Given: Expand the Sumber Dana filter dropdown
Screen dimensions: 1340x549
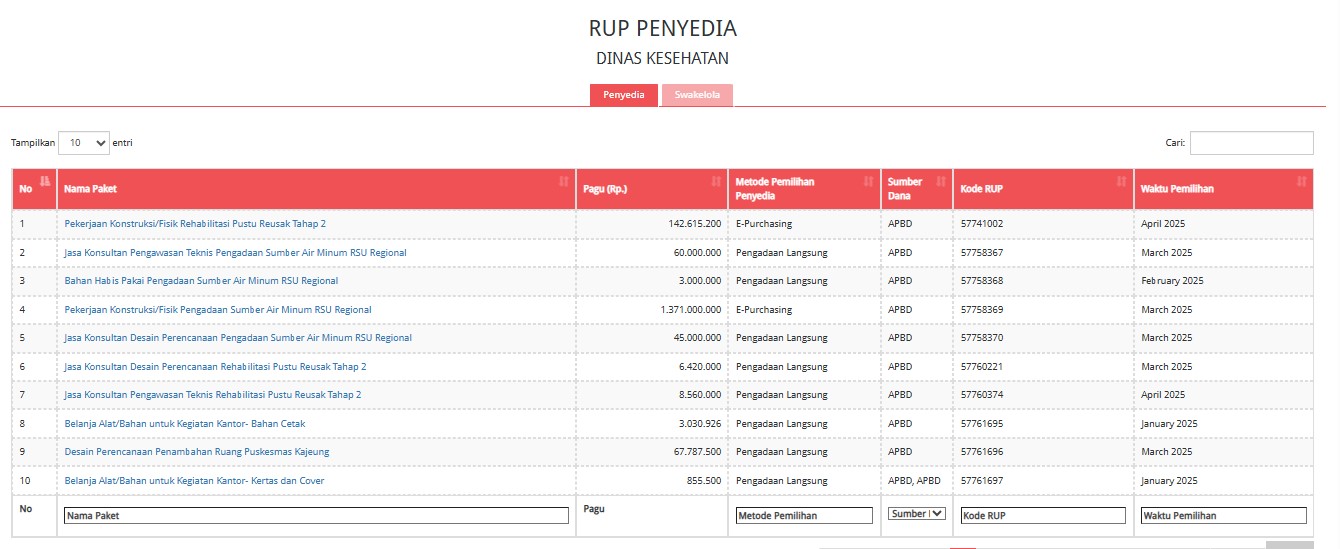Looking at the screenshot, I should pos(916,514).
